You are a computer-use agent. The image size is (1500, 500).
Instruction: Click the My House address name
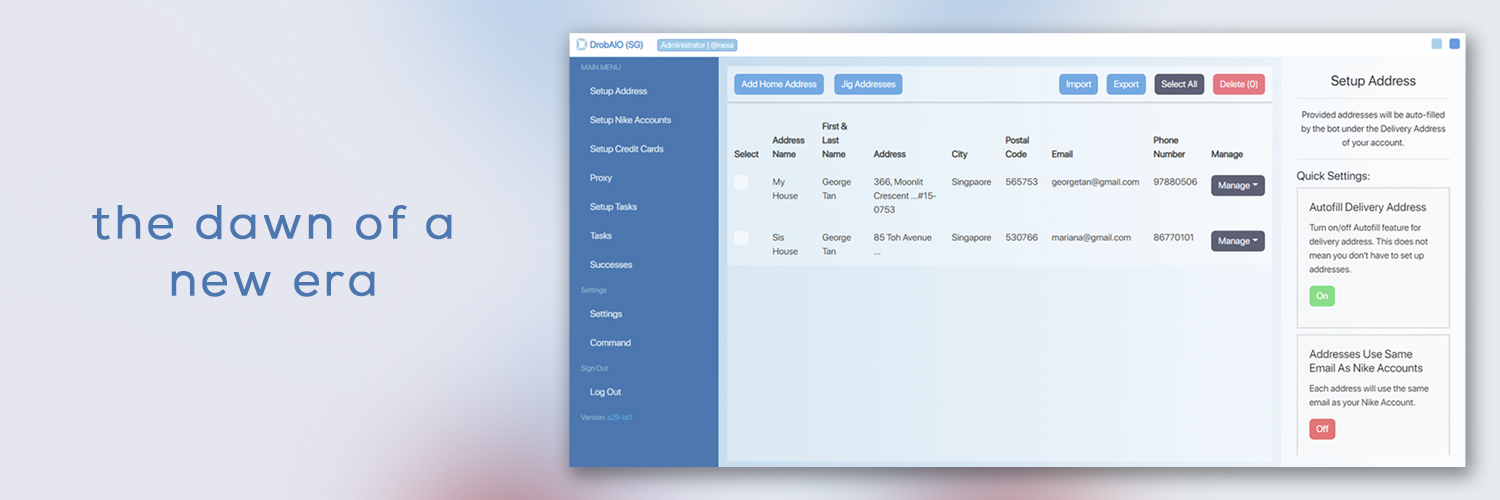click(785, 189)
